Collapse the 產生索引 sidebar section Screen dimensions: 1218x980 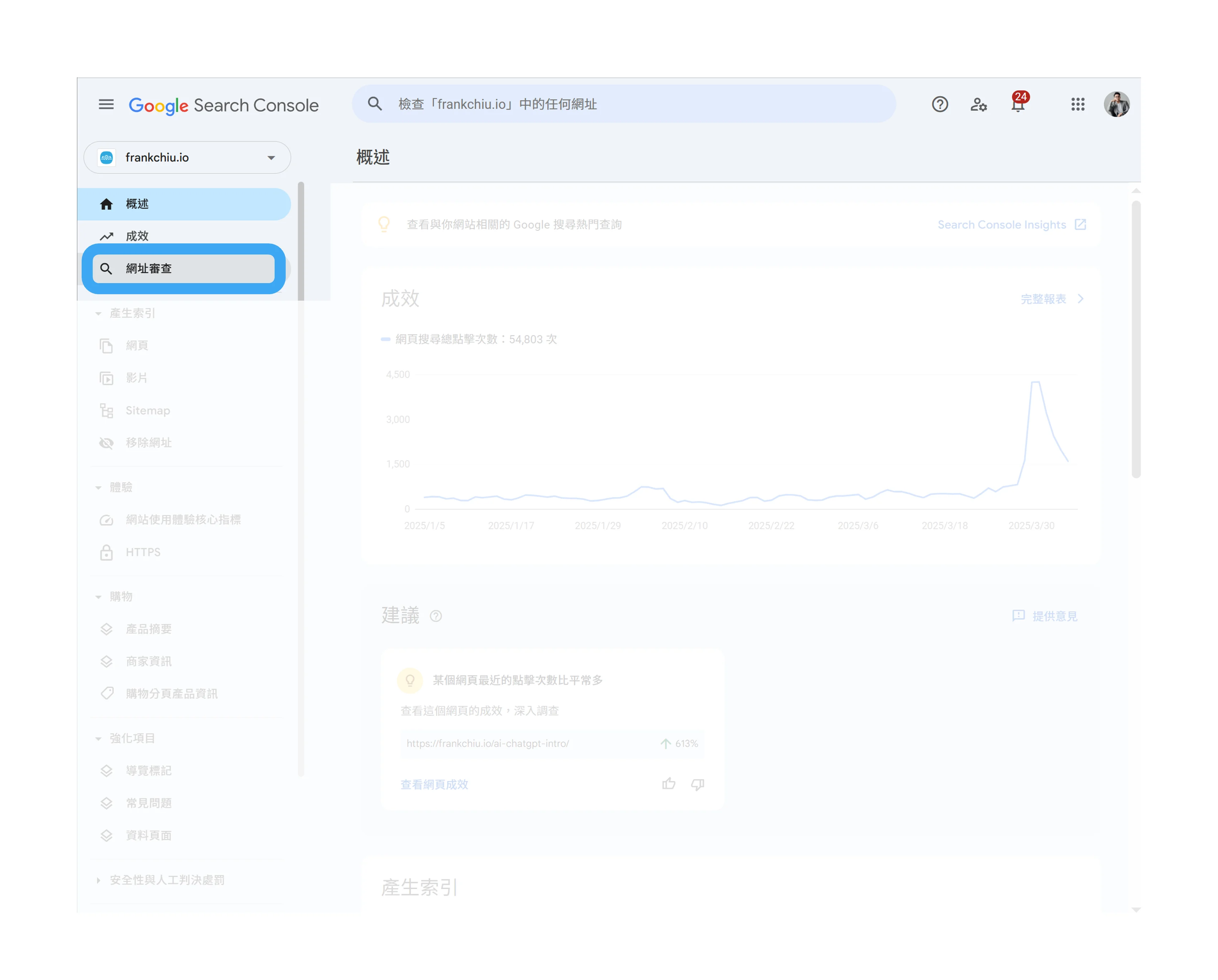[x=98, y=314]
